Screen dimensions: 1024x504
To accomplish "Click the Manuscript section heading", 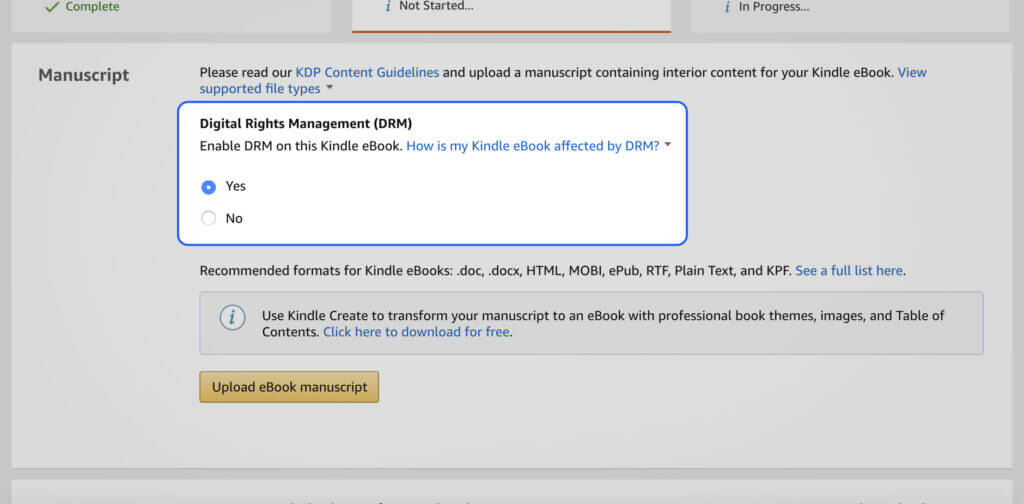I will click(84, 75).
